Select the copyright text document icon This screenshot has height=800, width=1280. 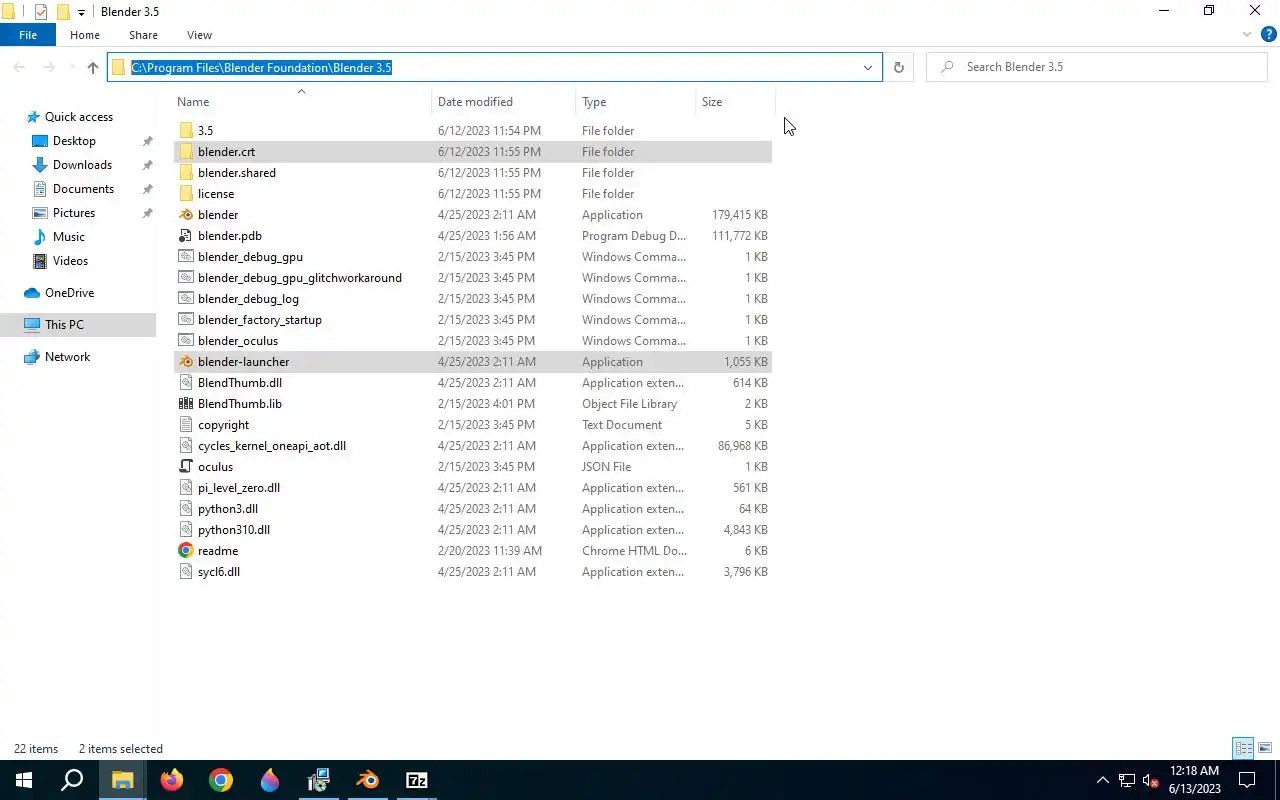click(185, 425)
